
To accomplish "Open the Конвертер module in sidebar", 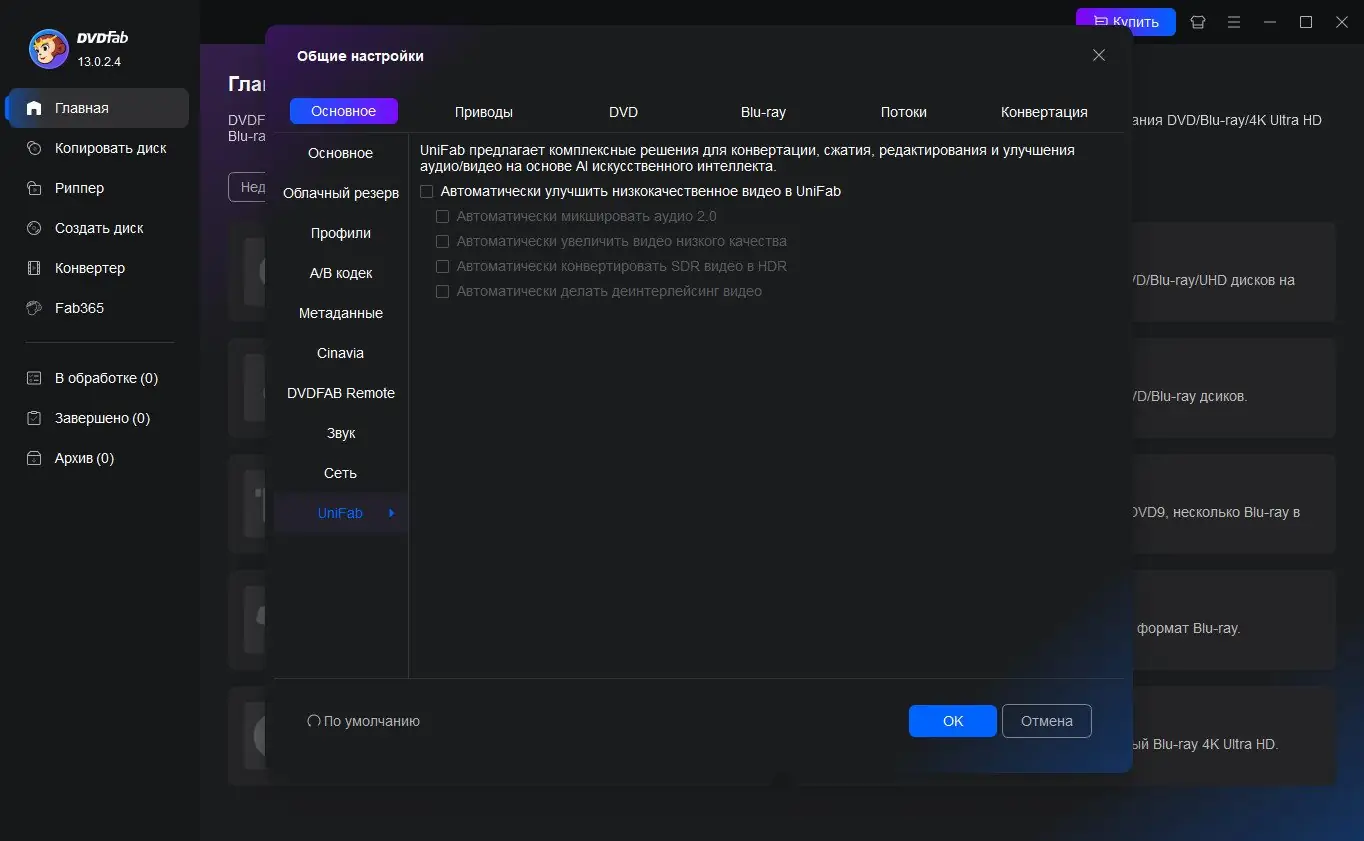I will click(97, 268).
